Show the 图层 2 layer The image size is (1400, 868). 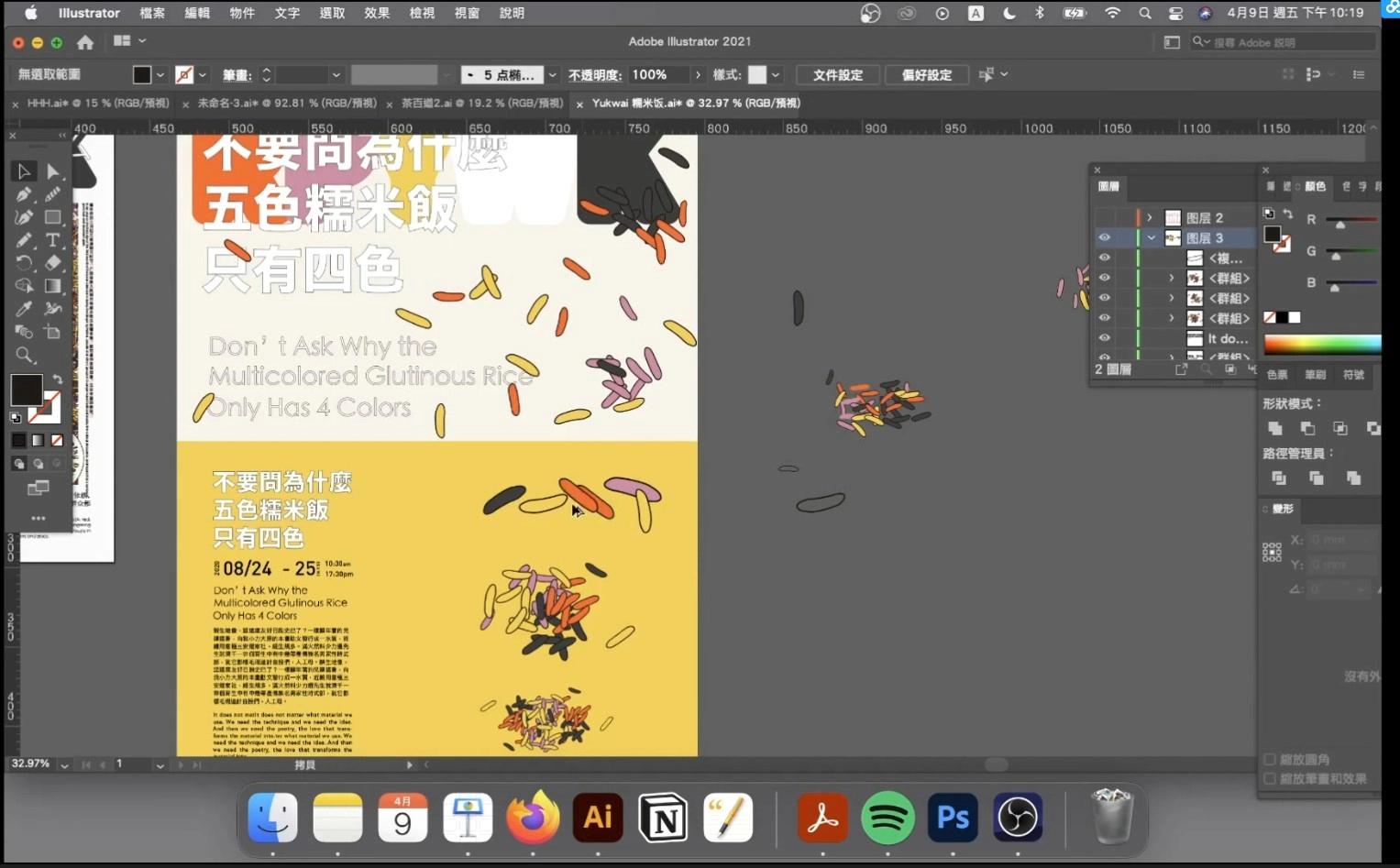pos(1105,217)
